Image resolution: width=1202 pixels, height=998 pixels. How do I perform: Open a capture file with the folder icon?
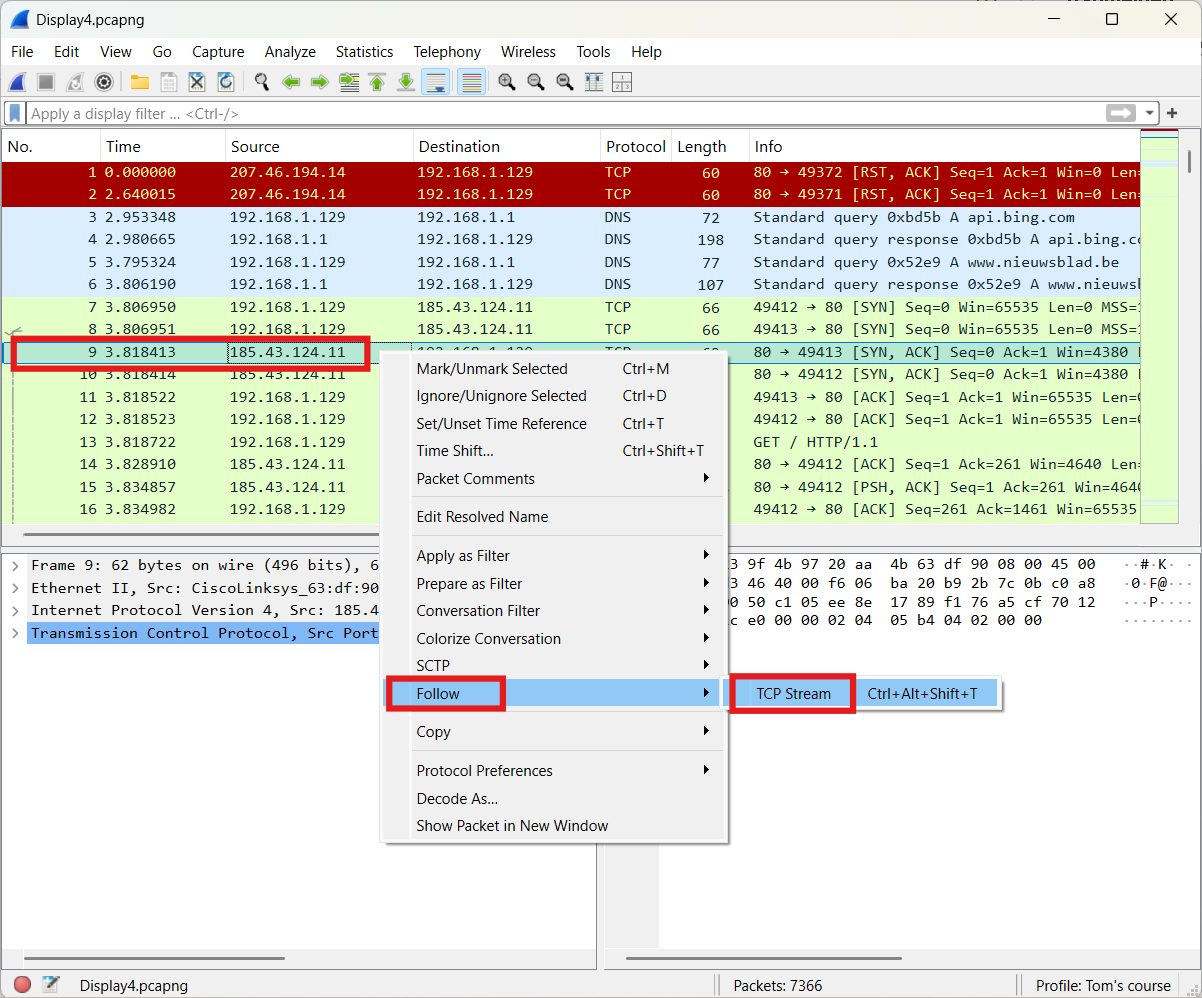click(x=140, y=82)
